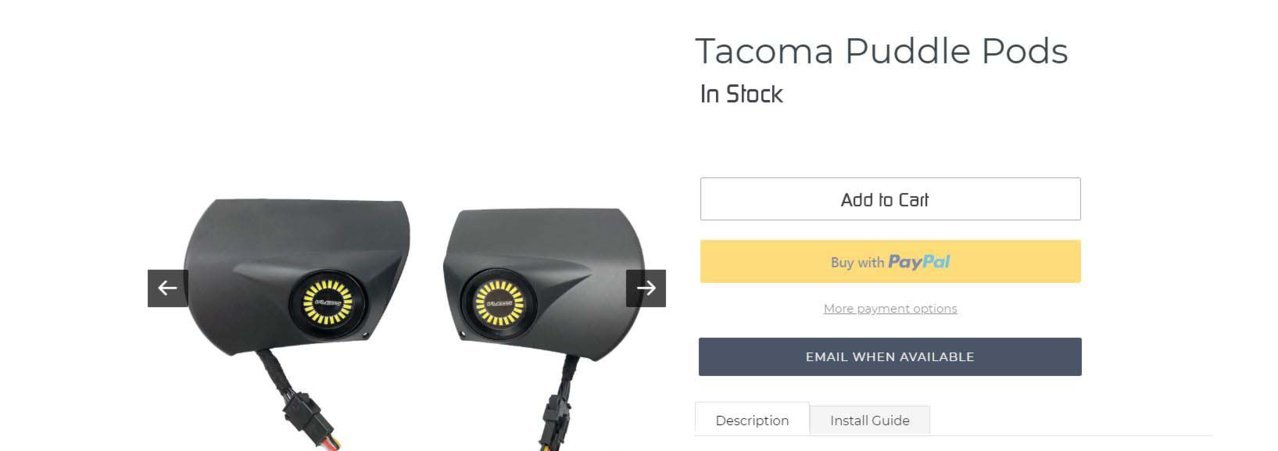This screenshot has height=451, width=1278.
Task: Advance to the next product image arrow
Action: click(646, 288)
